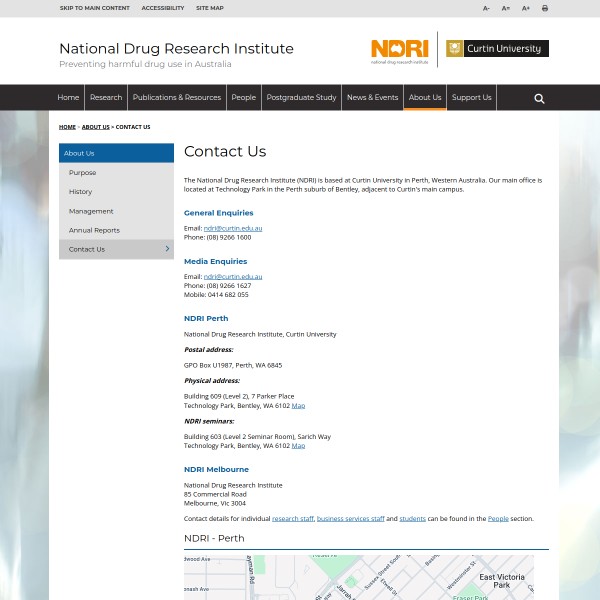Open the Curtin University logo link
600x600 pixels.
pos(497,48)
